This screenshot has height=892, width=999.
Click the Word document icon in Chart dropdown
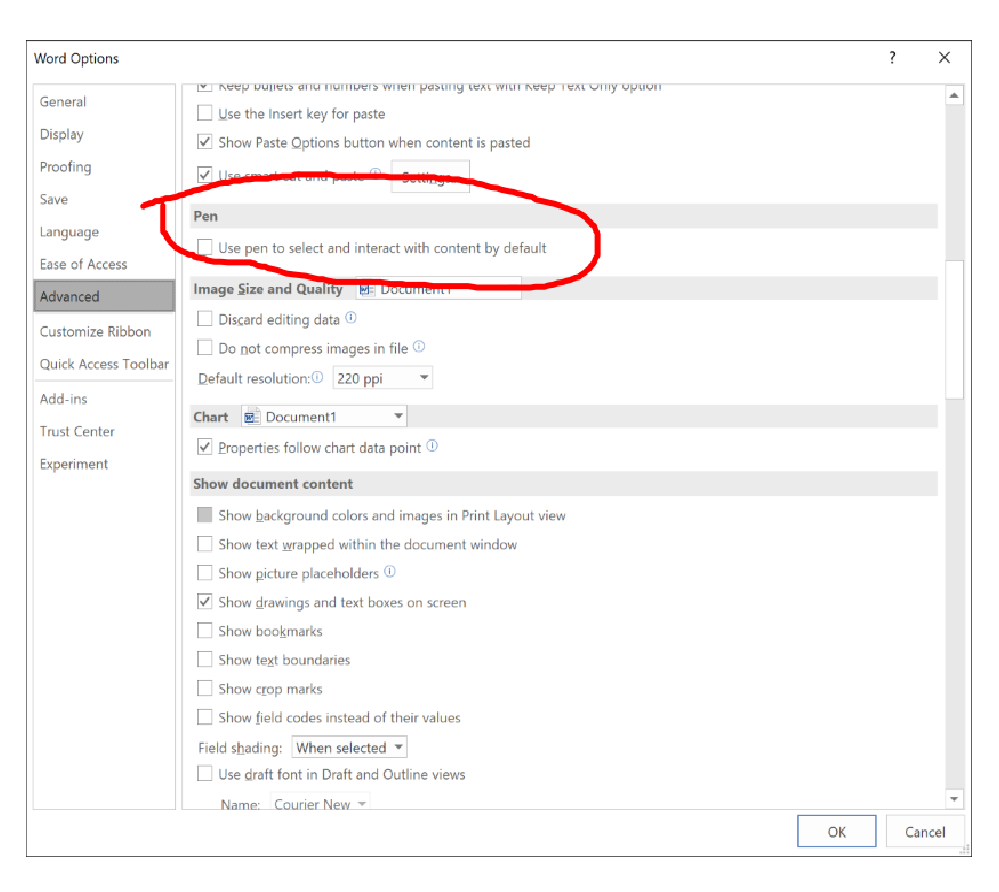[x=252, y=417]
